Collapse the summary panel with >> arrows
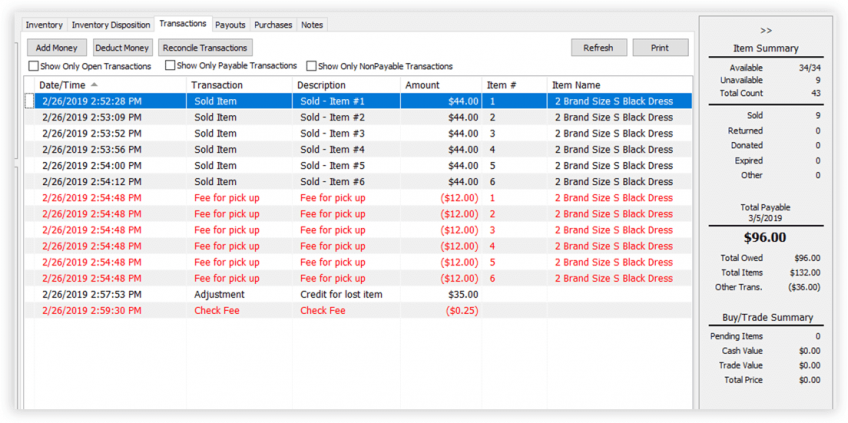Screen dimensions: 848x423 pos(765,31)
